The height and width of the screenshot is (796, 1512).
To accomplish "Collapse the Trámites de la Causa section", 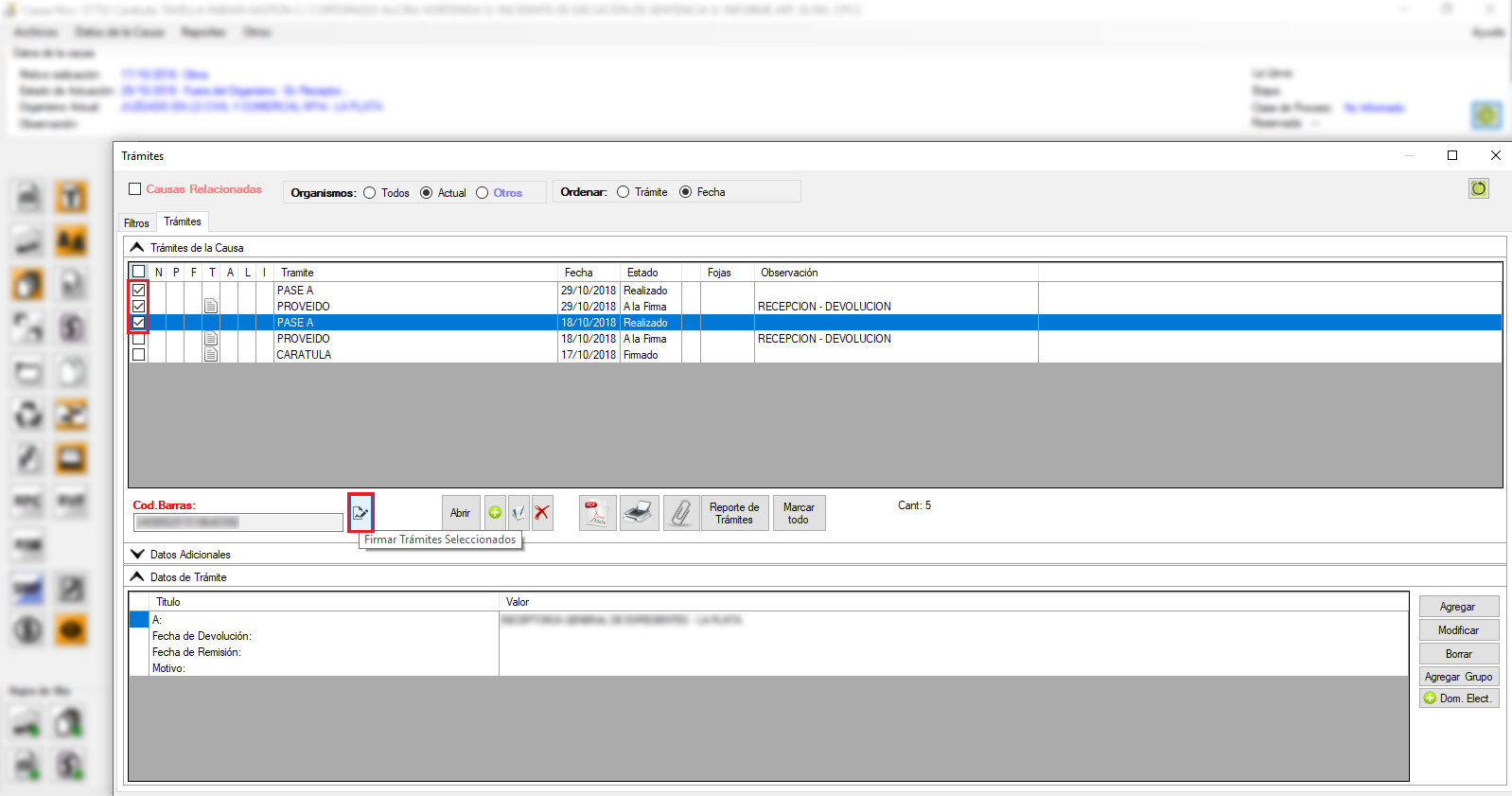I will 137,248.
